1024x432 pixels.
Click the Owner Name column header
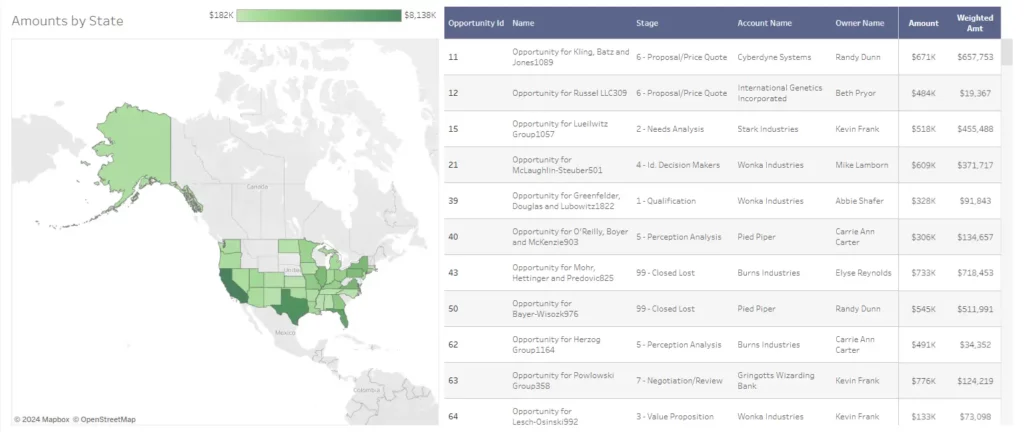[860, 22]
